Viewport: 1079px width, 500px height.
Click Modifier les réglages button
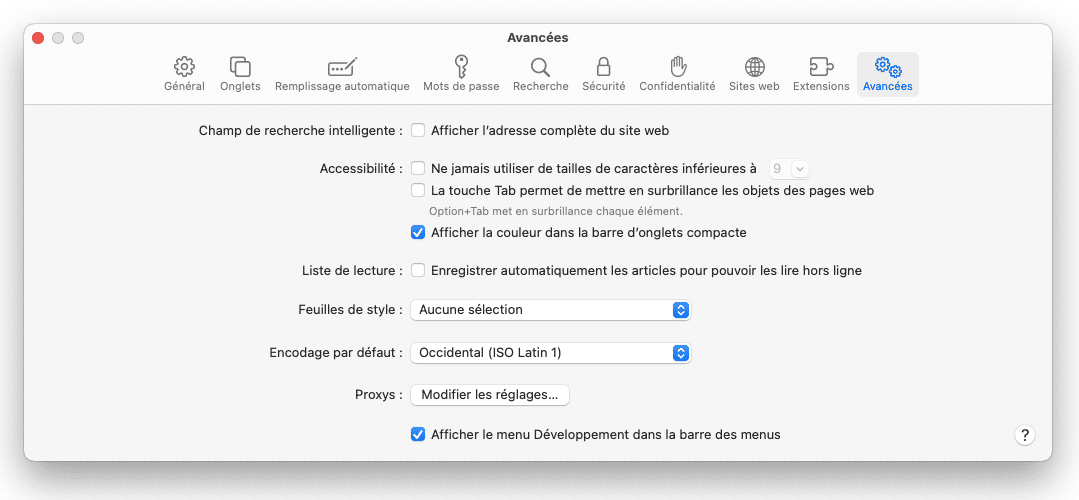click(490, 395)
